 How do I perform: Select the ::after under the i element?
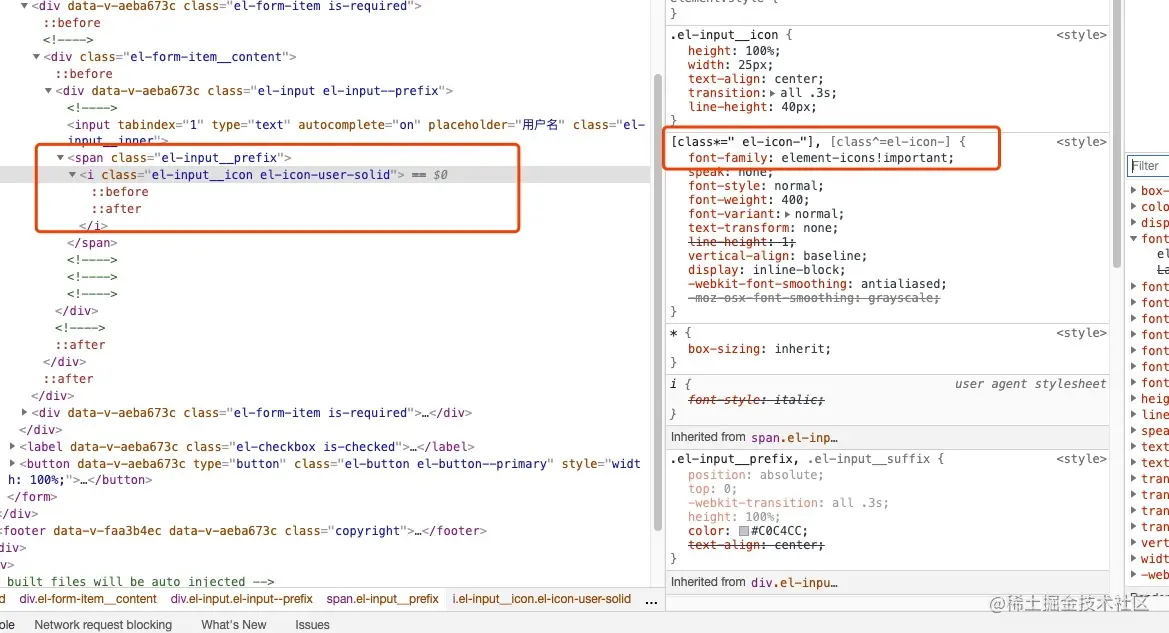coord(116,209)
